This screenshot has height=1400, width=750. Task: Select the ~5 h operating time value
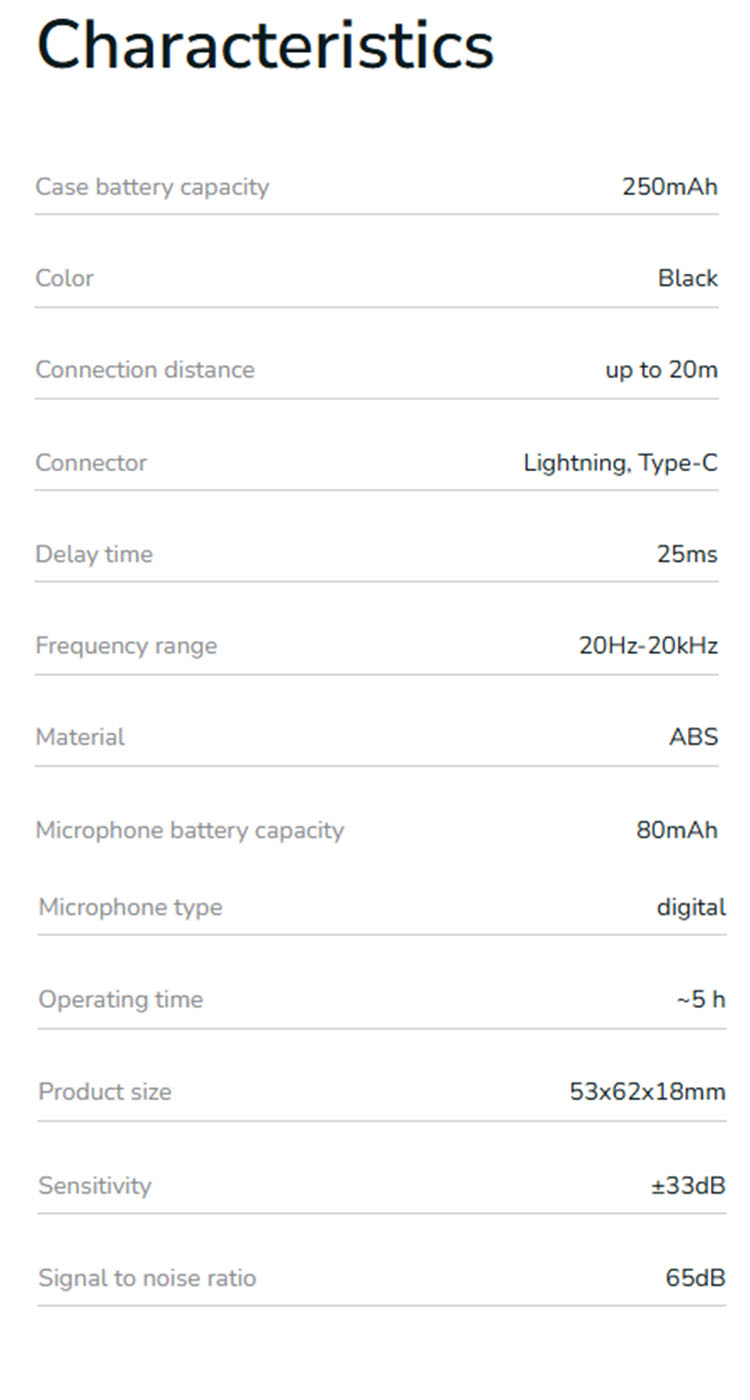[x=700, y=1000]
